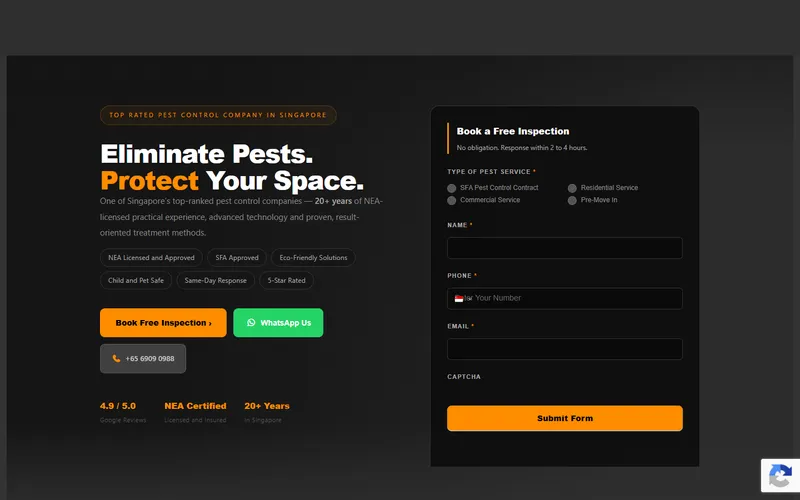Click Book Free Inspection button

(x=163, y=322)
